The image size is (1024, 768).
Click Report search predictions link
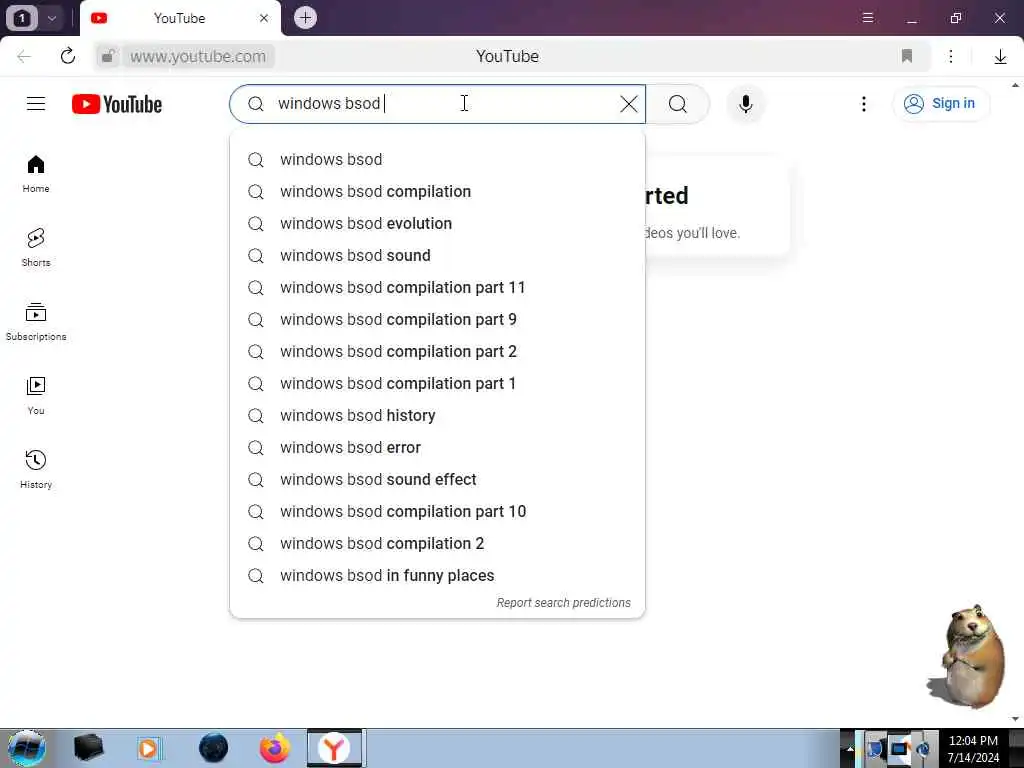[563, 603]
